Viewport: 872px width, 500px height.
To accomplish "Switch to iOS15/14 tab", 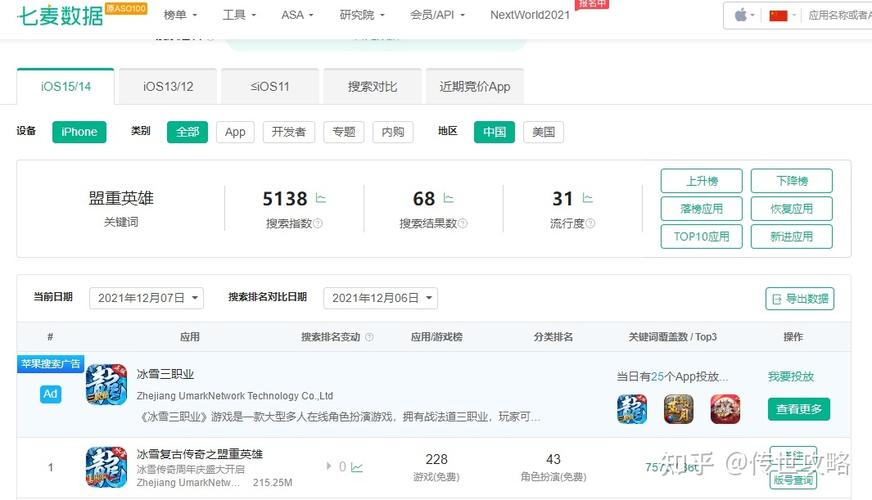I will [x=66, y=87].
